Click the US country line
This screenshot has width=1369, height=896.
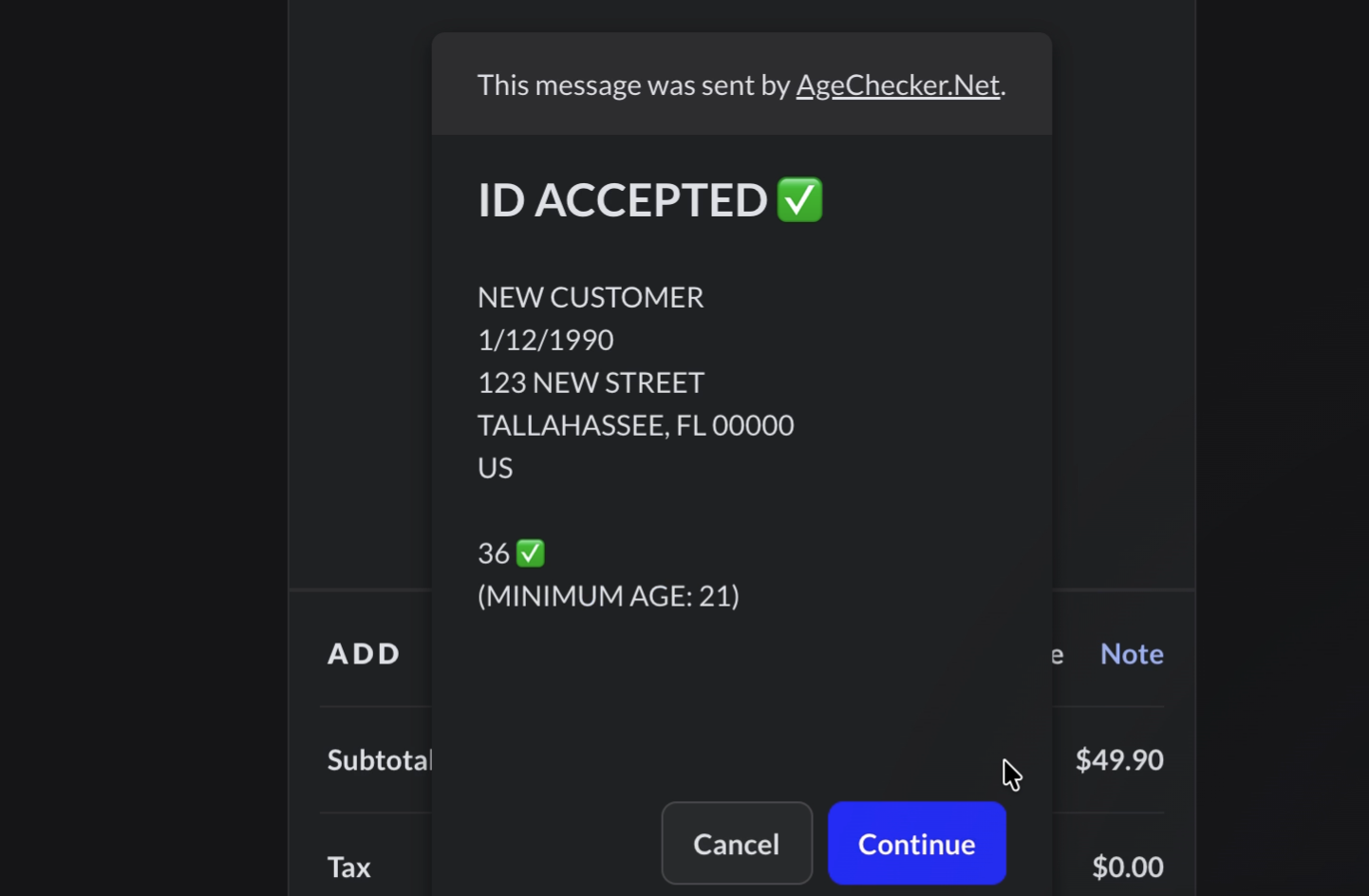click(x=495, y=468)
